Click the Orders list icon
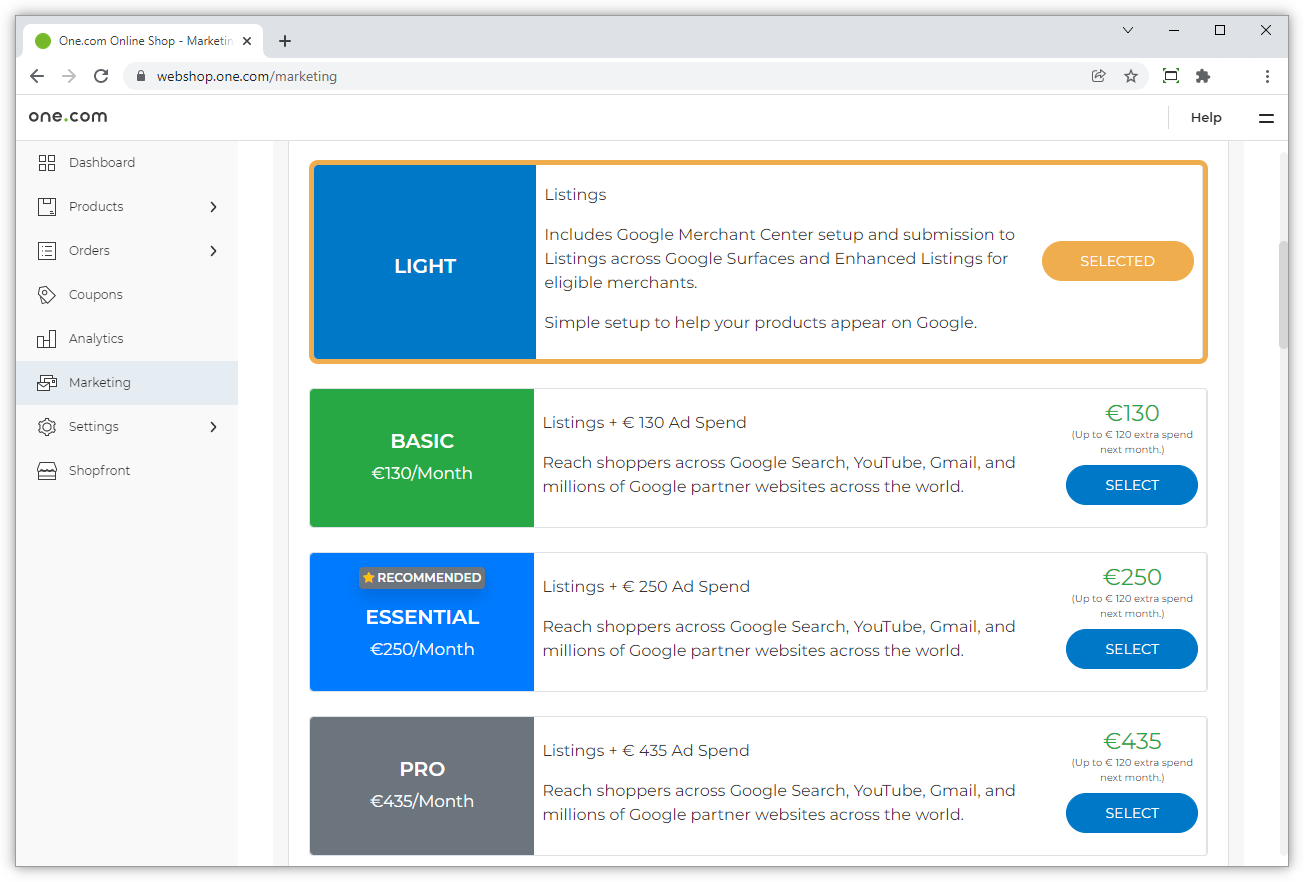The width and height of the screenshot is (1304, 882). tap(47, 251)
